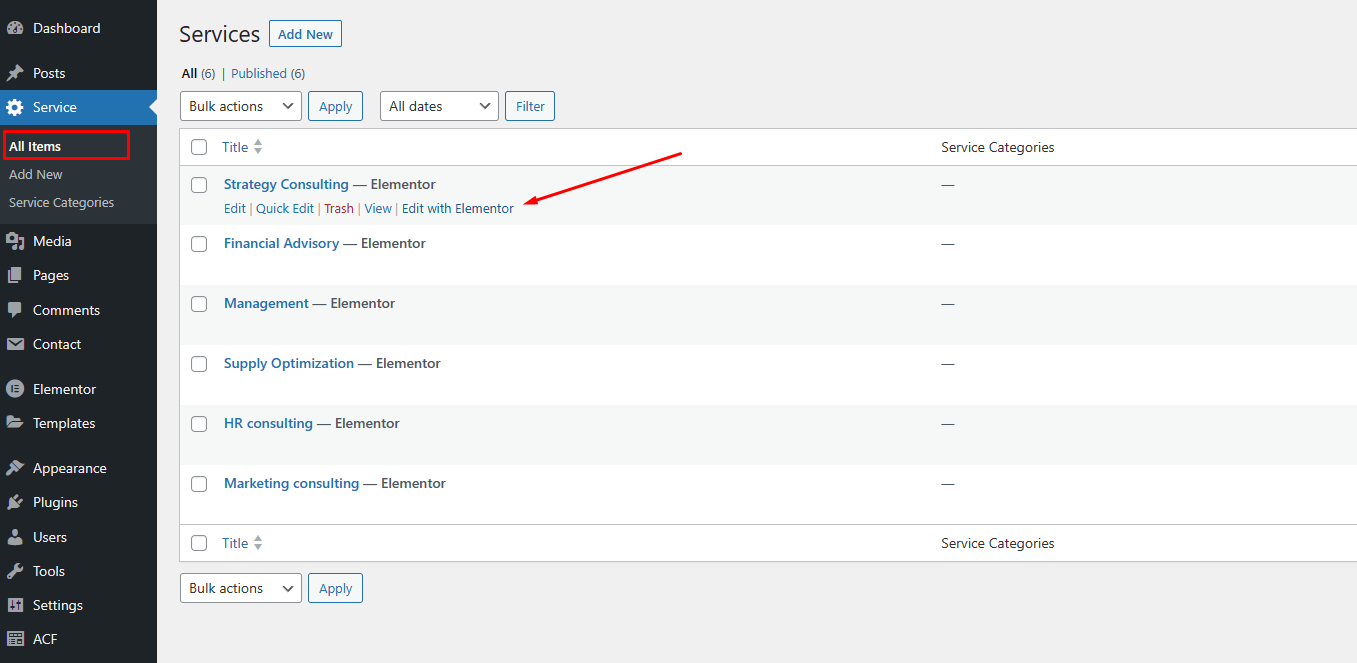The image size is (1357, 663).
Task: Click the Dashboard gauge icon in sidebar
Action: [x=15, y=29]
